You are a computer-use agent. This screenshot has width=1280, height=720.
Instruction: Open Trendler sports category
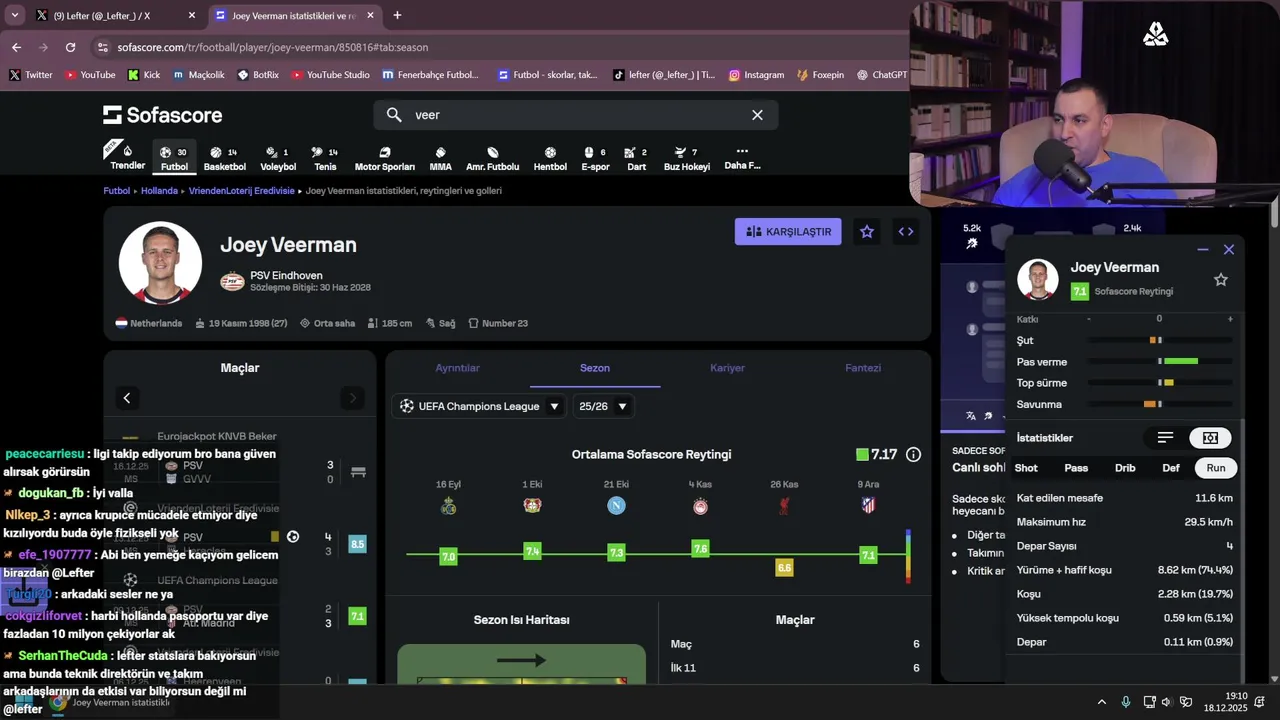pos(127,157)
